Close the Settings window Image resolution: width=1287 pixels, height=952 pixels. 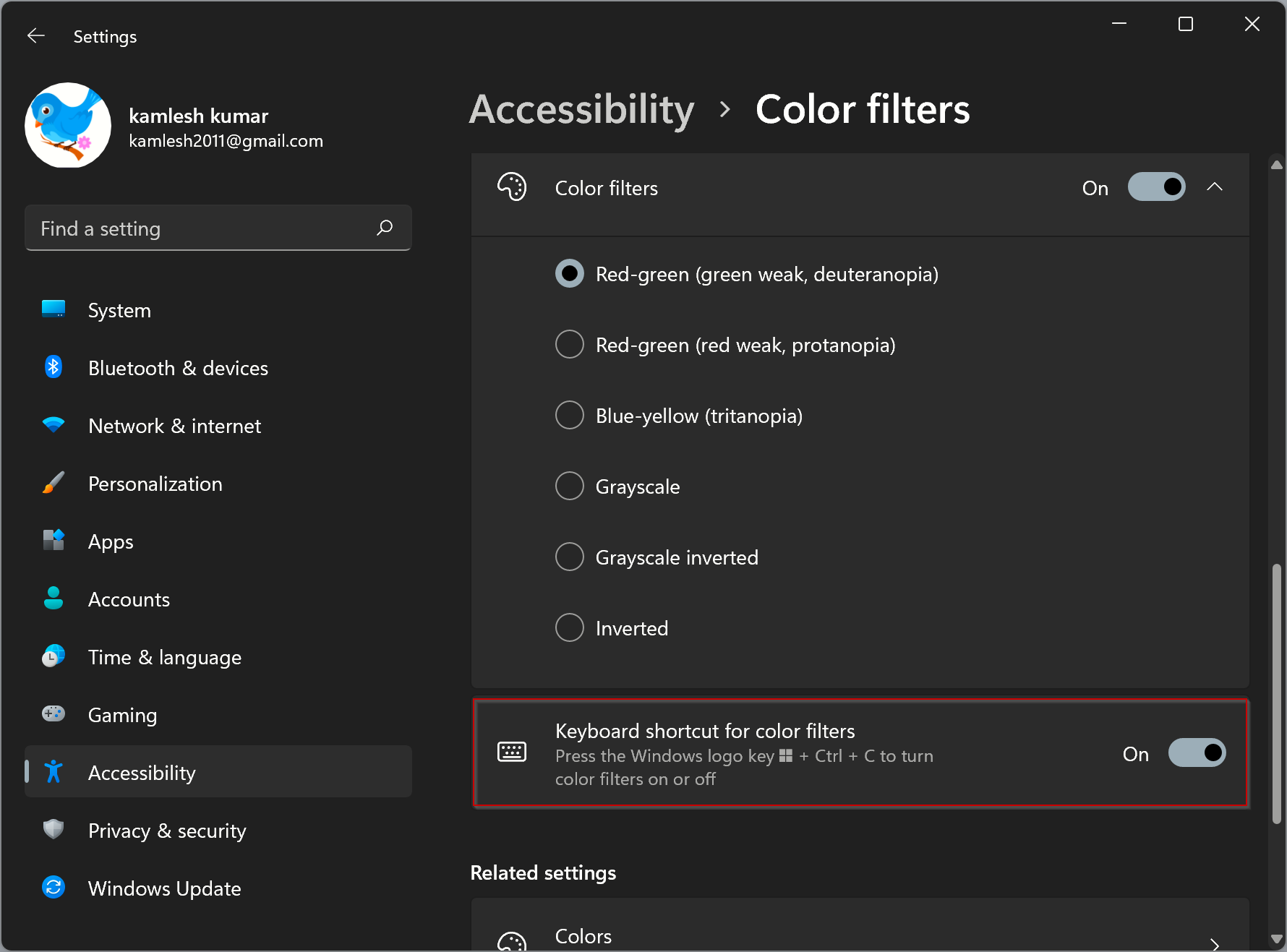(x=1252, y=24)
